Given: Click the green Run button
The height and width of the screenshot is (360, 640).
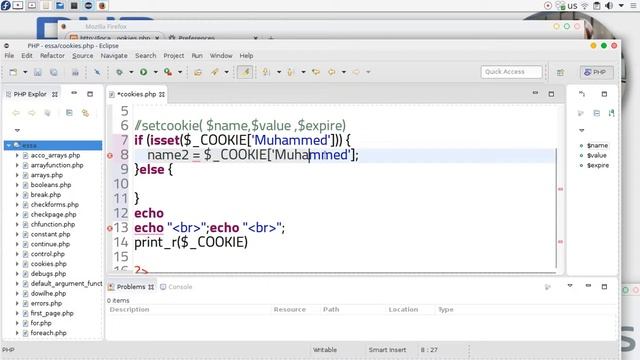Looking at the screenshot, I should [x=144, y=72].
